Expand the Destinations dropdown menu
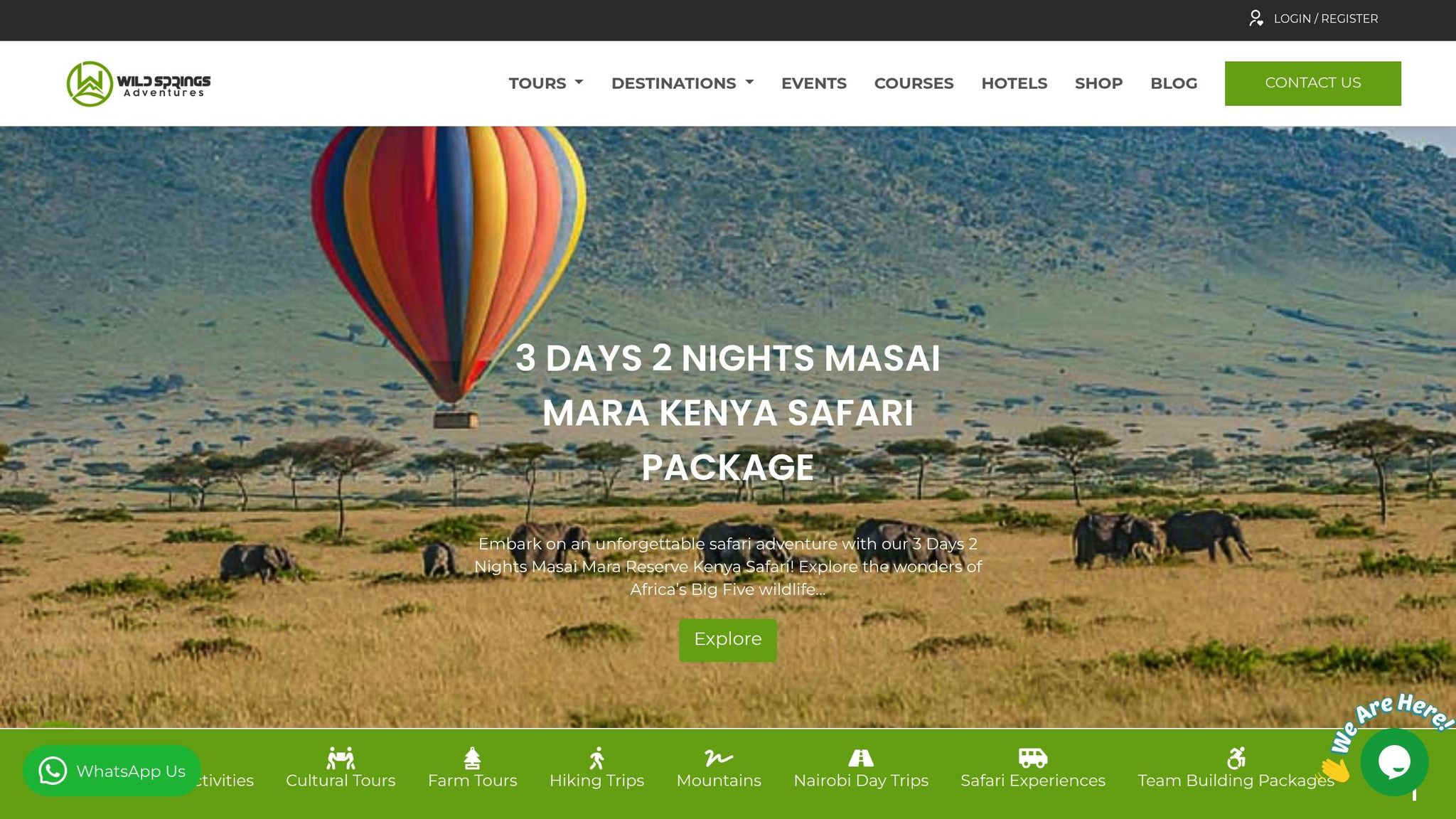1456x819 pixels. tap(682, 83)
